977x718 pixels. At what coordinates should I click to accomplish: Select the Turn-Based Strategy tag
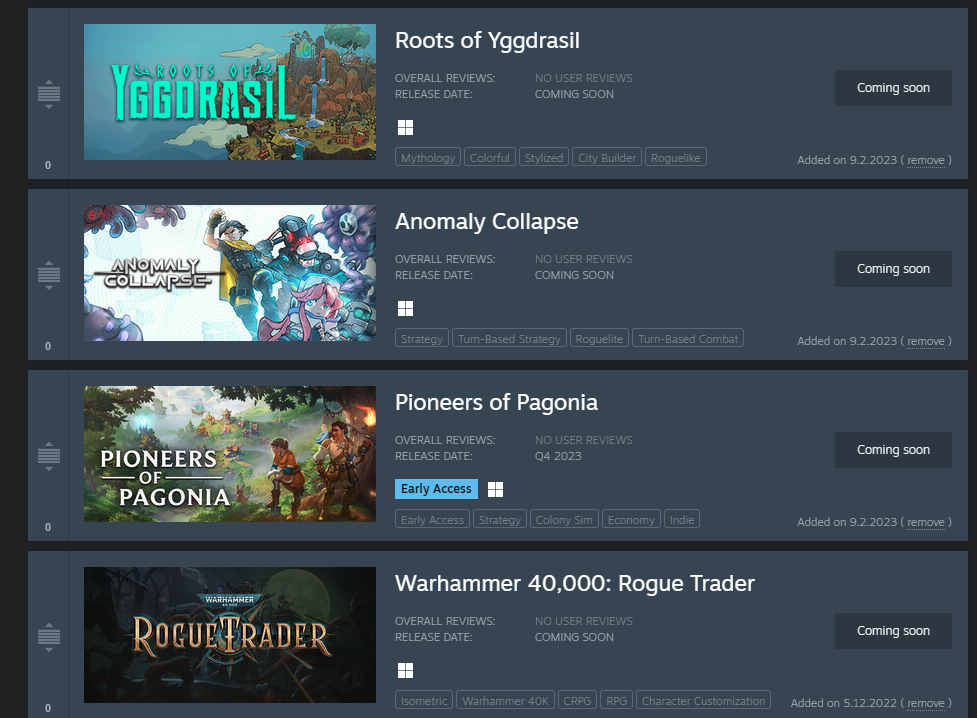pyautogui.click(x=509, y=338)
